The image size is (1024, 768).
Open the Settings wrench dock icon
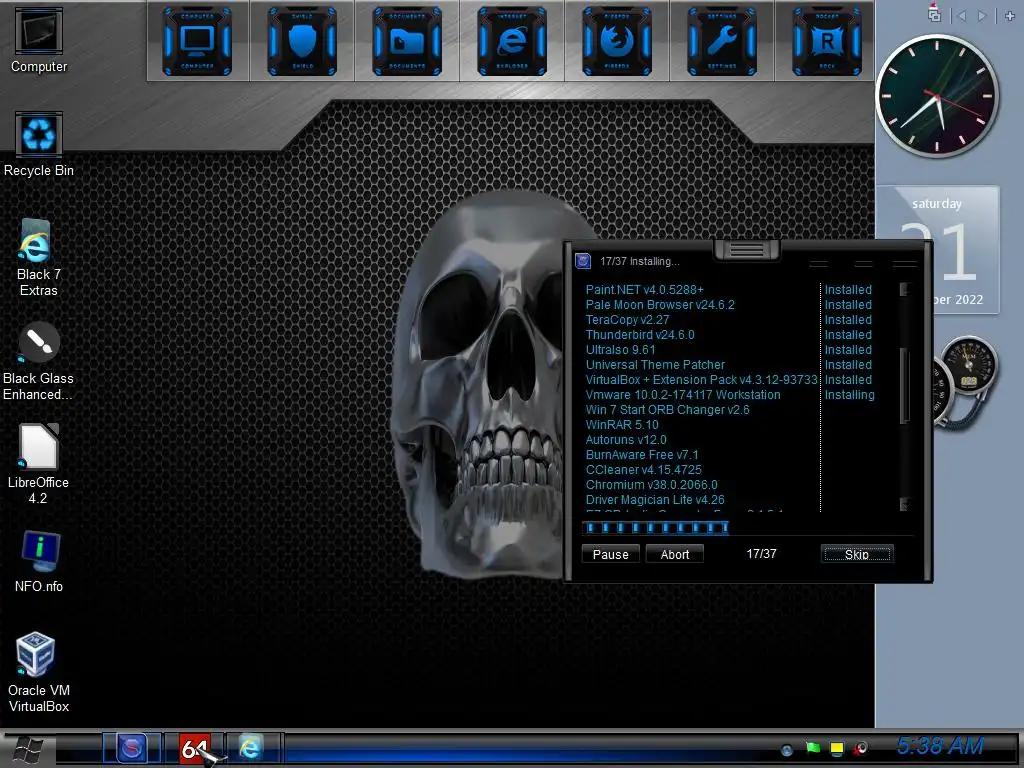coord(722,41)
